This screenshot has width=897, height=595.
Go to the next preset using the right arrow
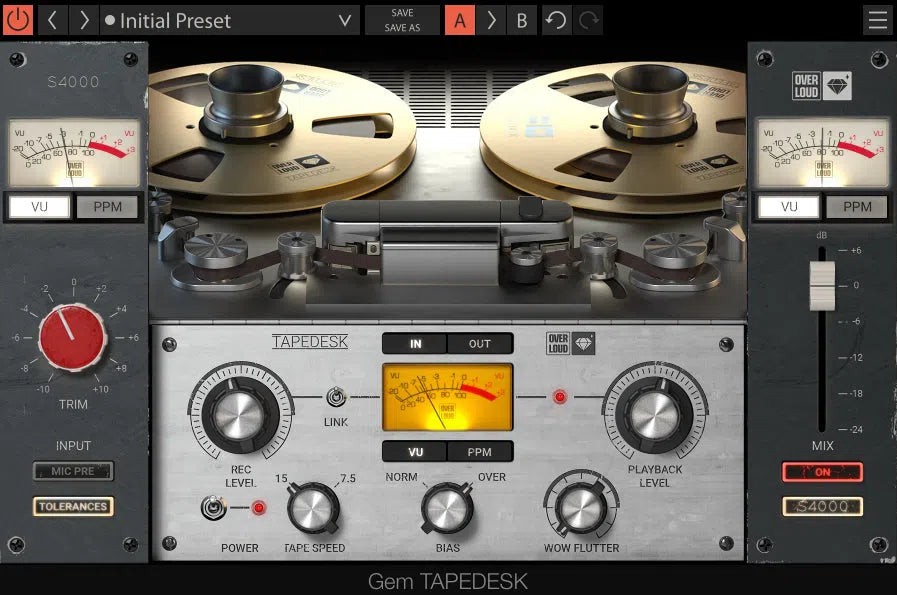tap(83, 20)
